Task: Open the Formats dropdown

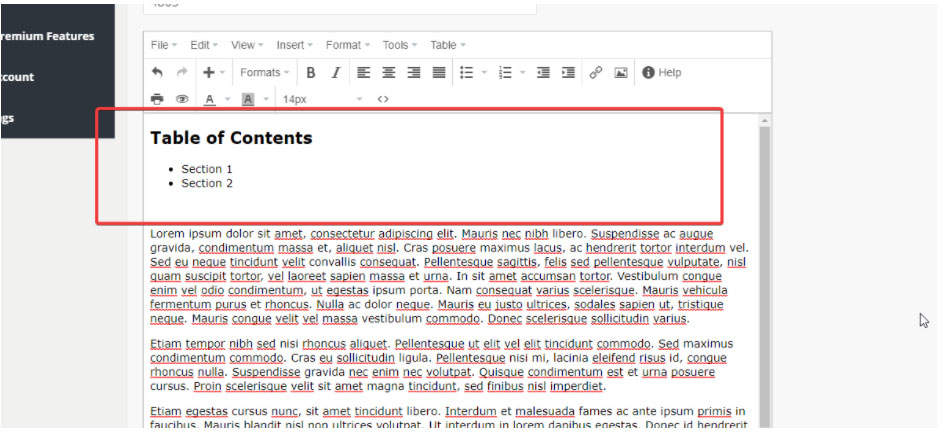Action: (265, 72)
